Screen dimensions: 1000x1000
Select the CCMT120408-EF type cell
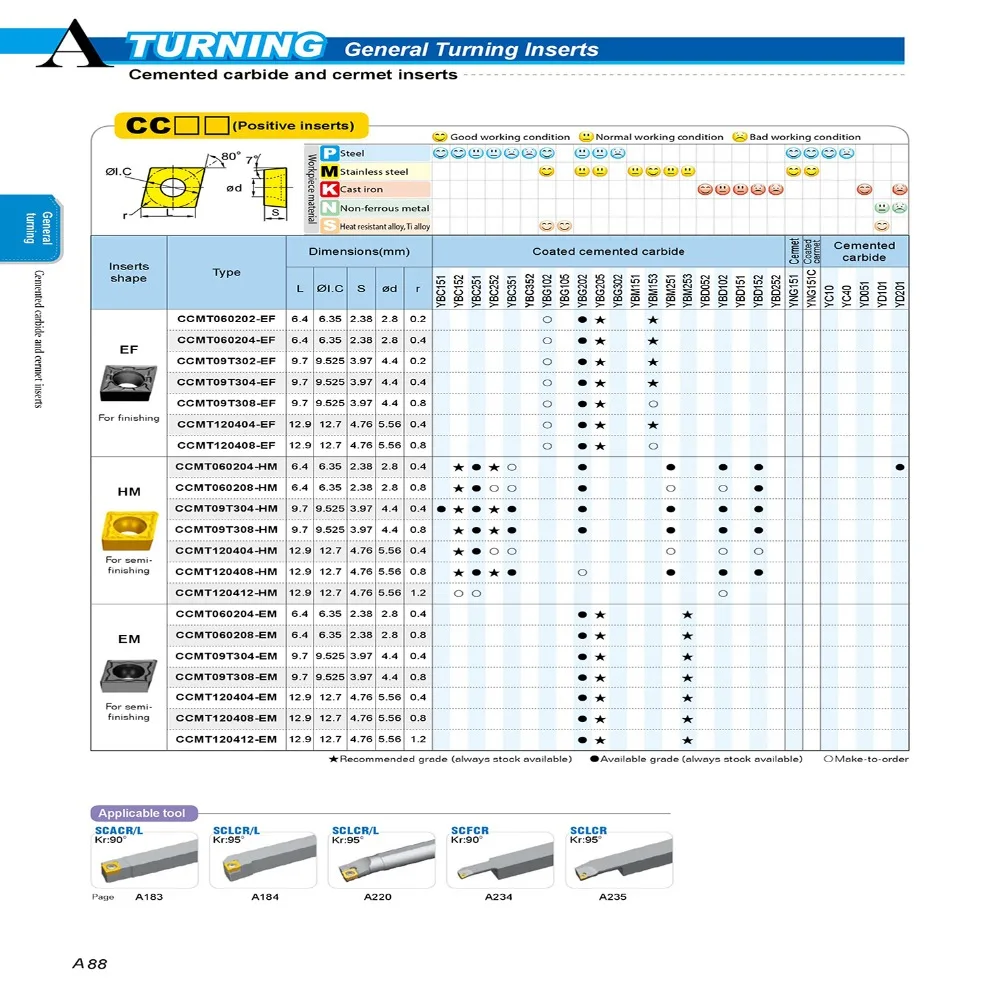coord(226,446)
